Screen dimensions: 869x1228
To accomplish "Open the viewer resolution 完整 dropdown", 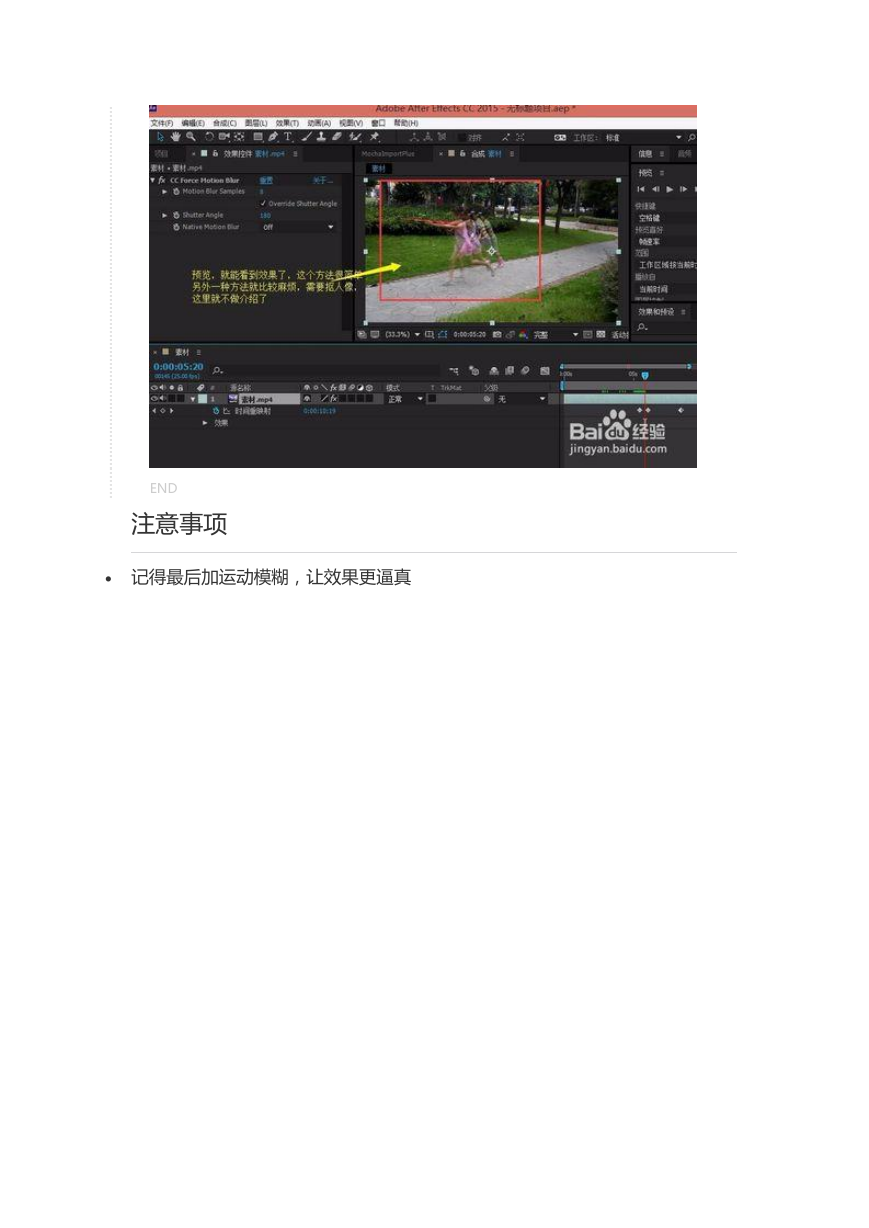I will click(x=555, y=335).
